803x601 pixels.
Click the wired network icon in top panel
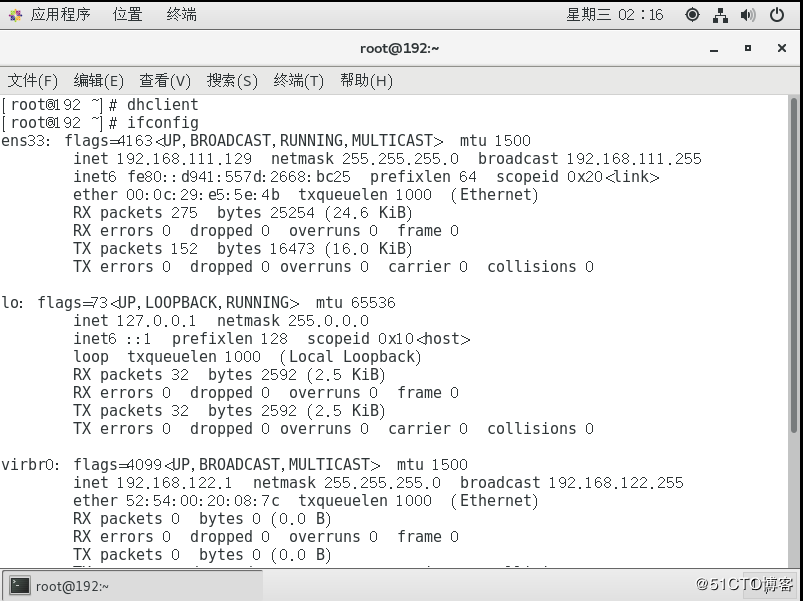click(x=719, y=14)
